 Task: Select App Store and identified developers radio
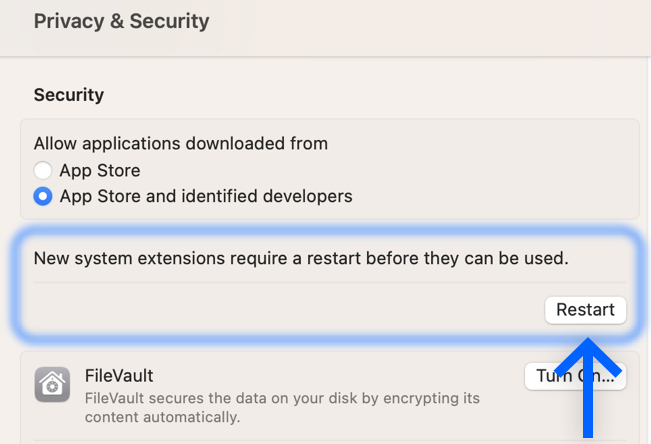click(43, 196)
